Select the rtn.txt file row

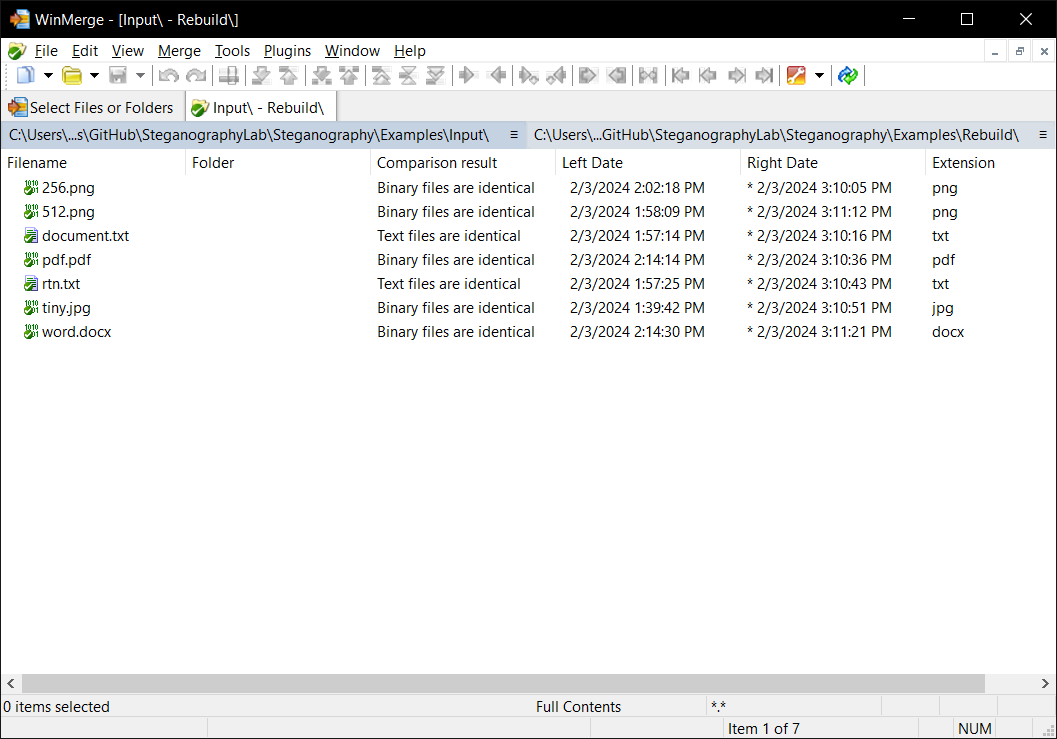point(528,284)
